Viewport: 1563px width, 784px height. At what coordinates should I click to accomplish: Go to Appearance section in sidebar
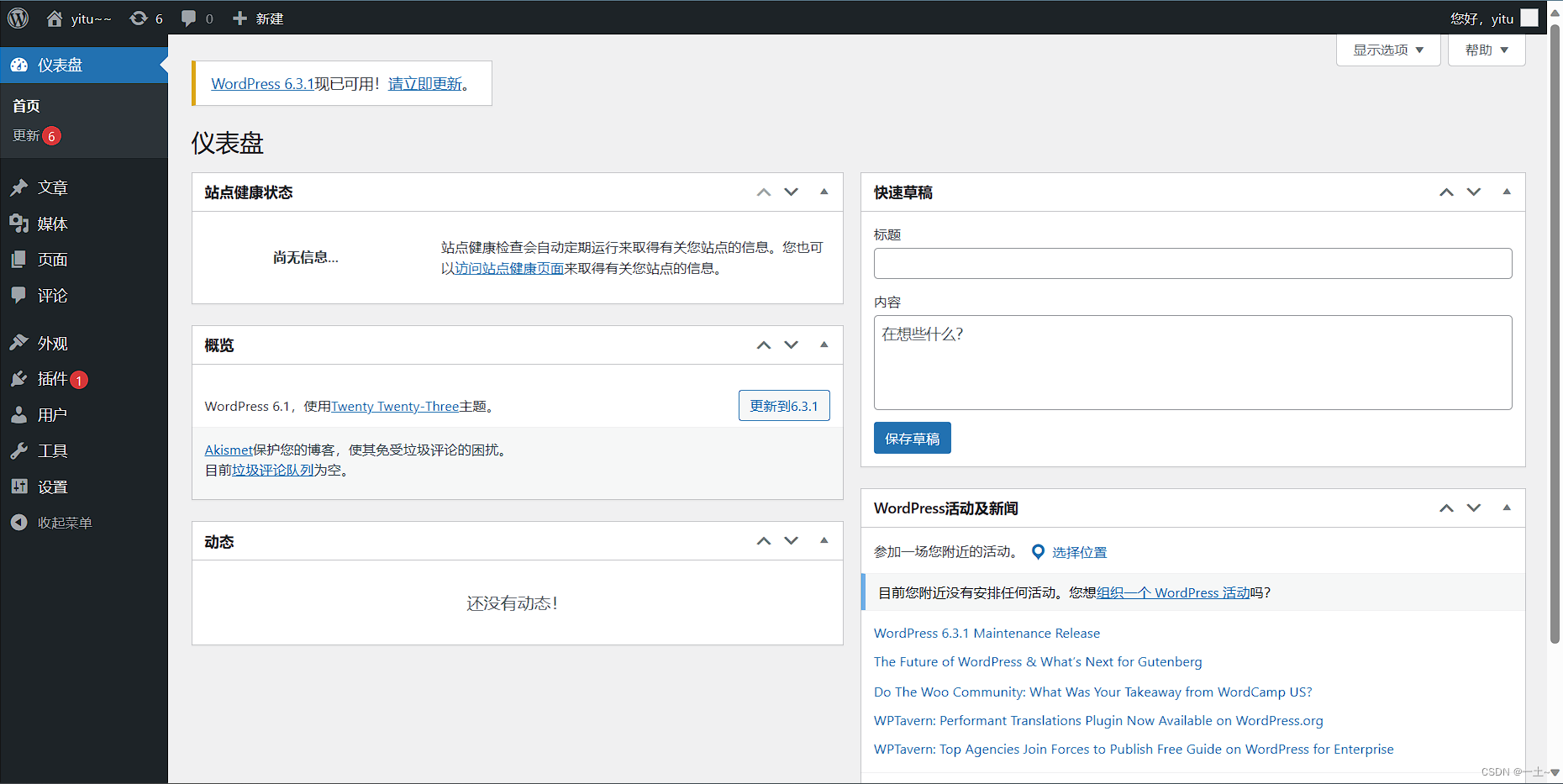(x=52, y=344)
